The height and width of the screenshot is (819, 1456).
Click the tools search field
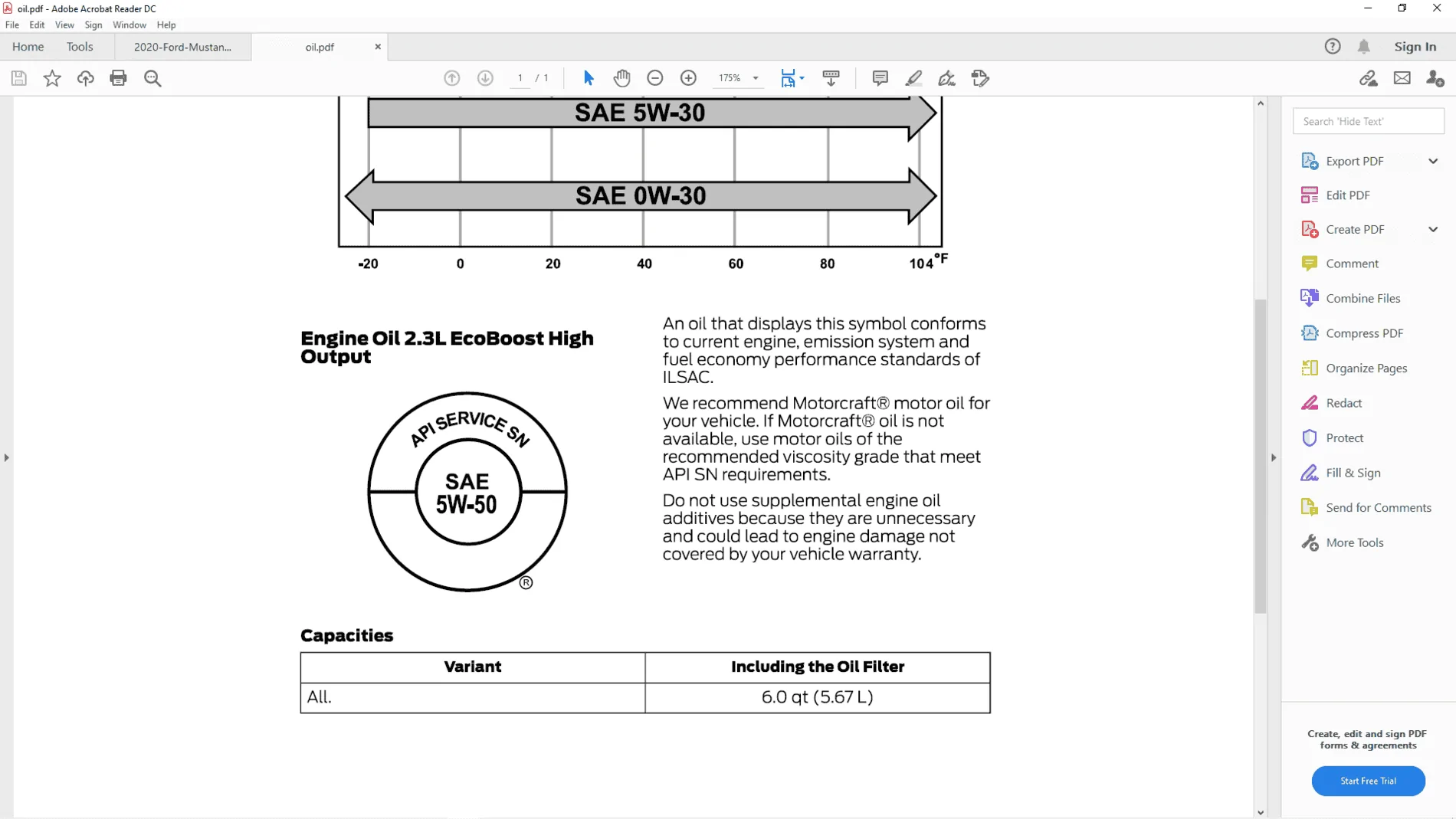(x=1368, y=121)
